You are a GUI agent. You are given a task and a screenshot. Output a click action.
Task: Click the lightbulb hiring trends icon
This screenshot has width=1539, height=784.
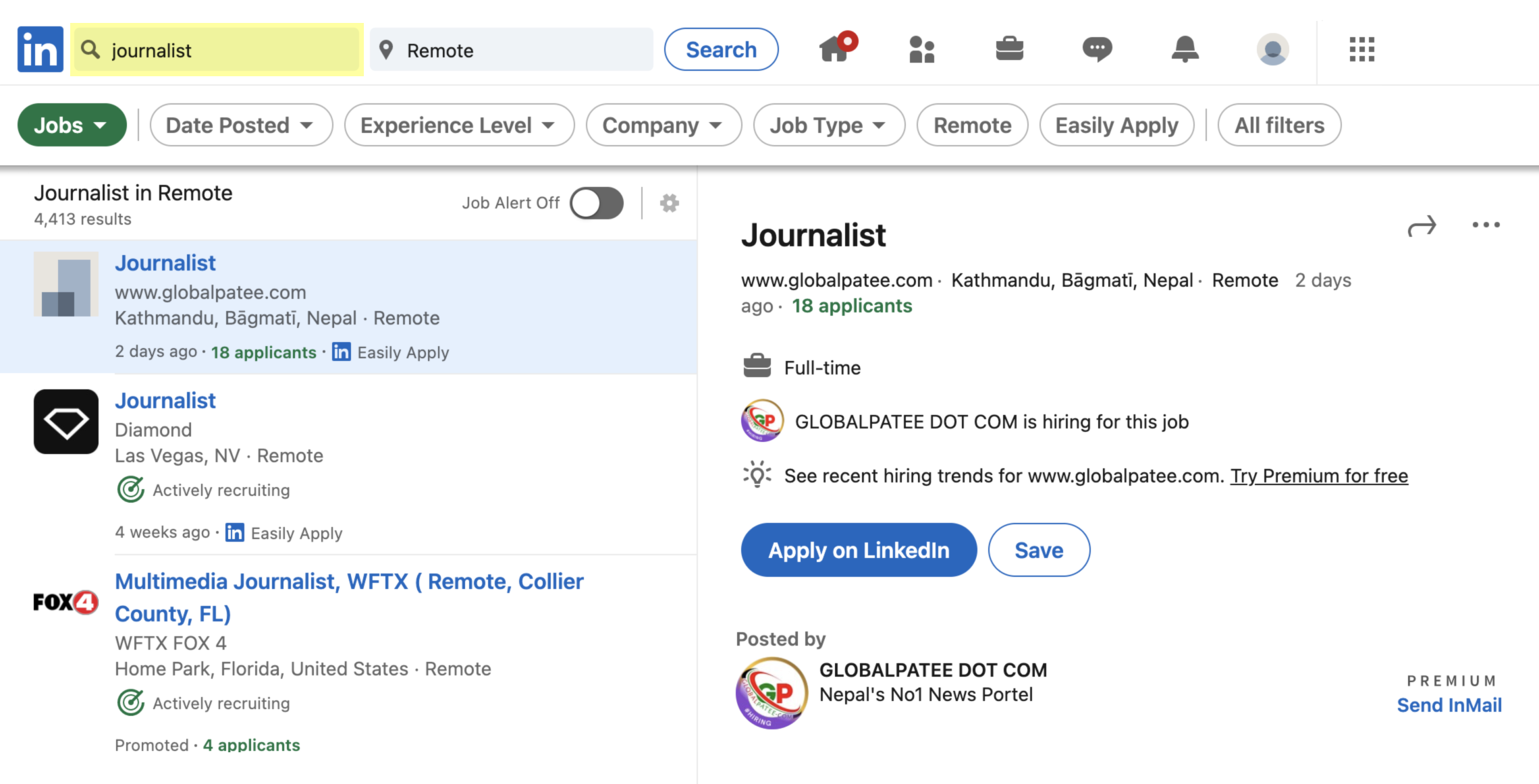[x=757, y=474]
